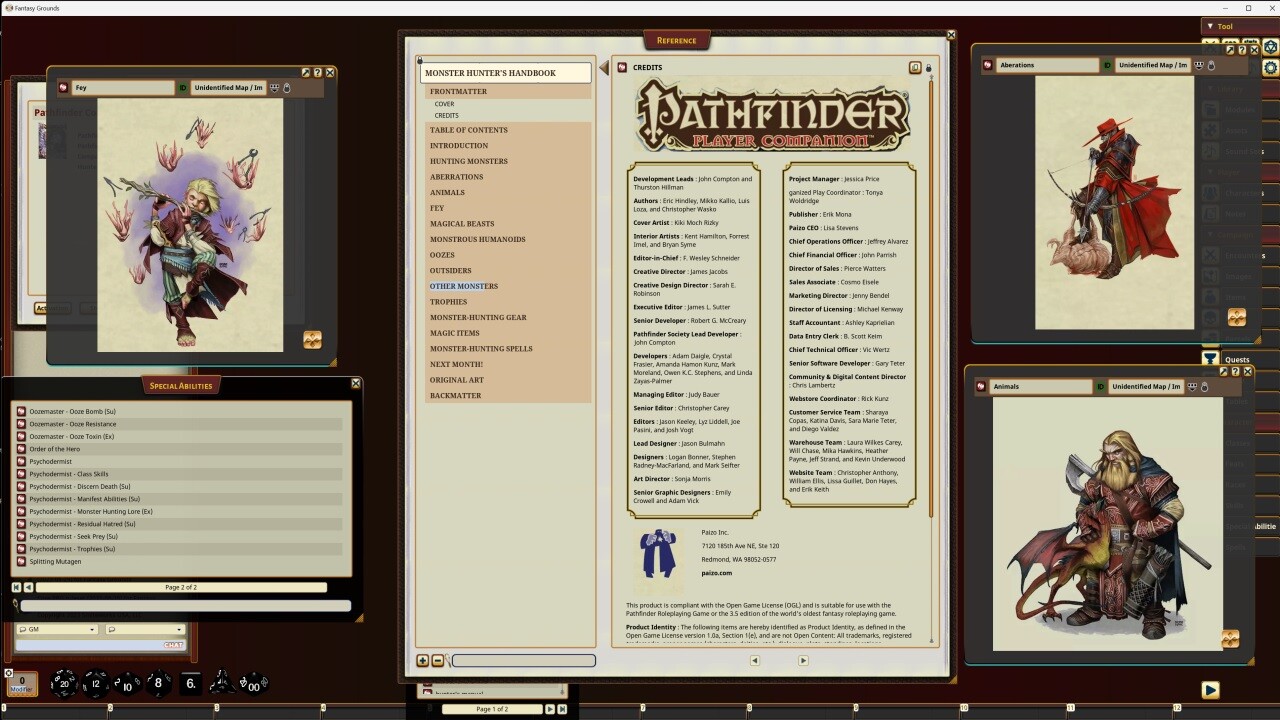Image resolution: width=1280 pixels, height=720 pixels.
Task: Click the question mark help icon on the Fey window
Action: (318, 72)
